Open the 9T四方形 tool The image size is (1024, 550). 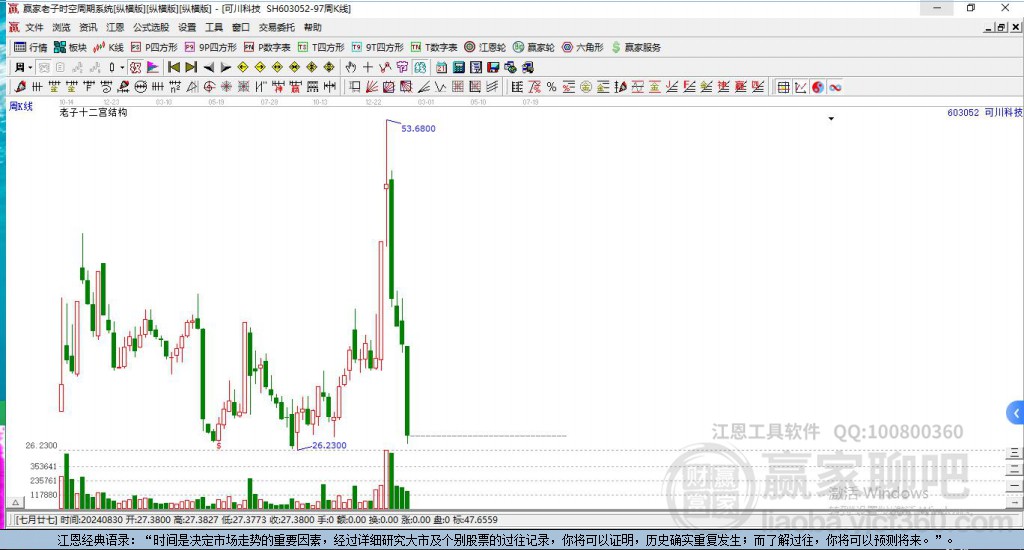click(x=377, y=47)
